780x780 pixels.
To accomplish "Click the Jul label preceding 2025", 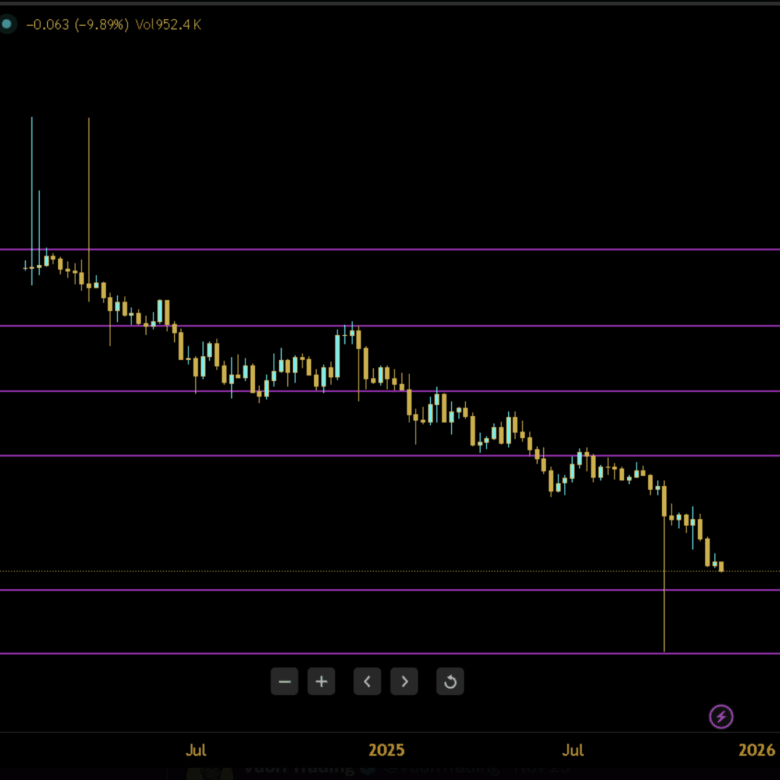I will pyautogui.click(x=196, y=750).
